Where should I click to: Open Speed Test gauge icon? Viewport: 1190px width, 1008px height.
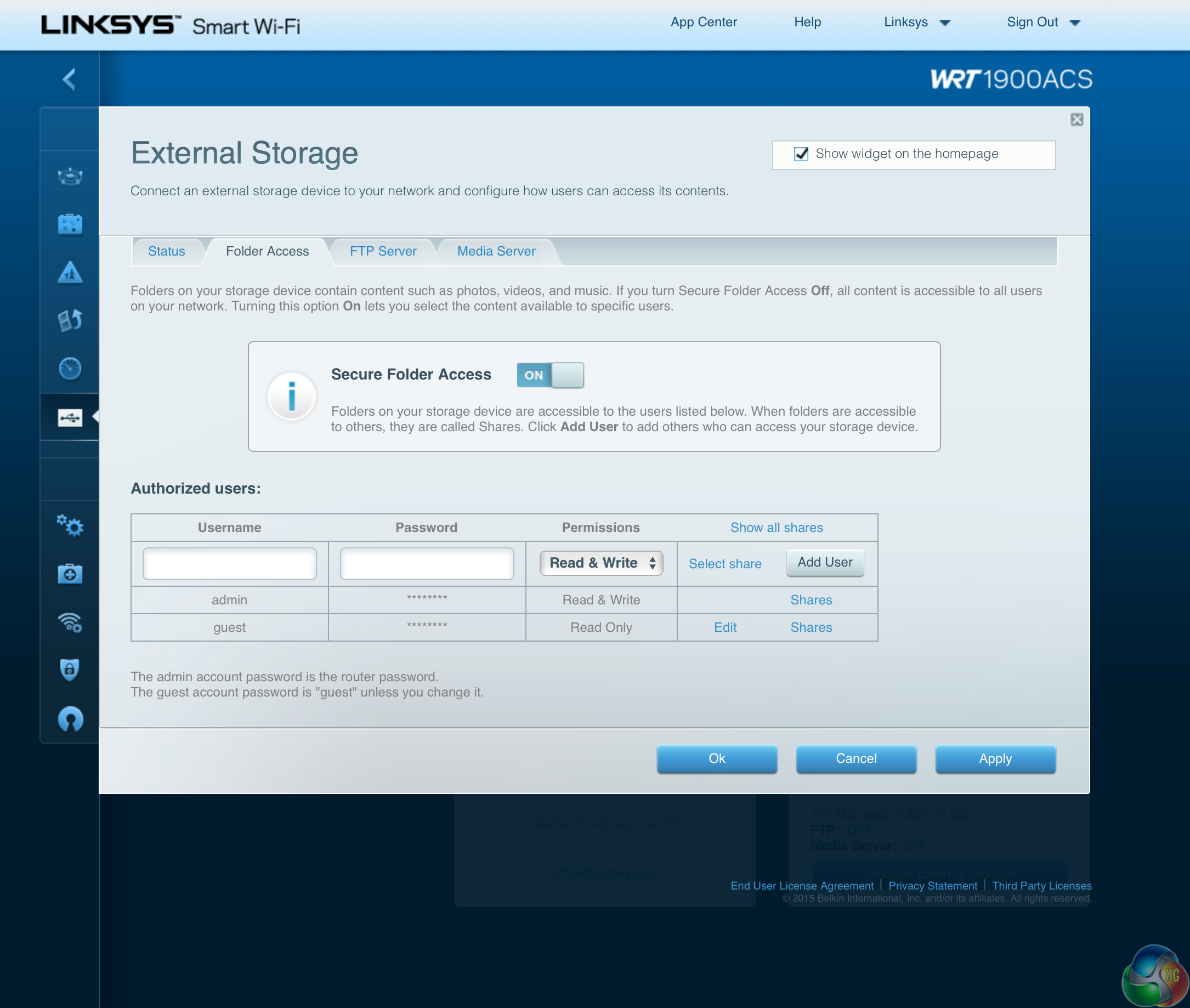(x=70, y=369)
